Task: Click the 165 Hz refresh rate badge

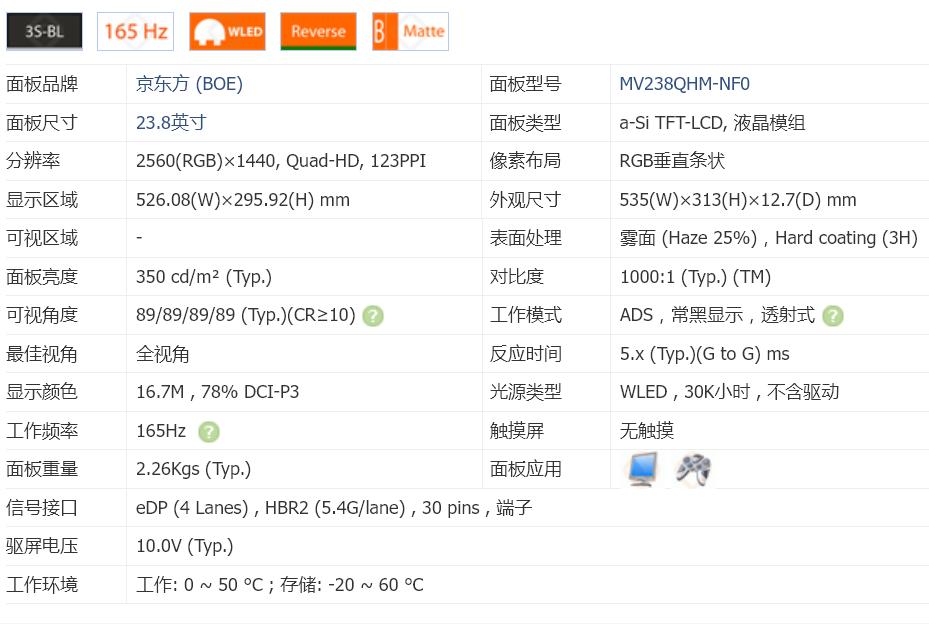Action: pyautogui.click(x=134, y=30)
